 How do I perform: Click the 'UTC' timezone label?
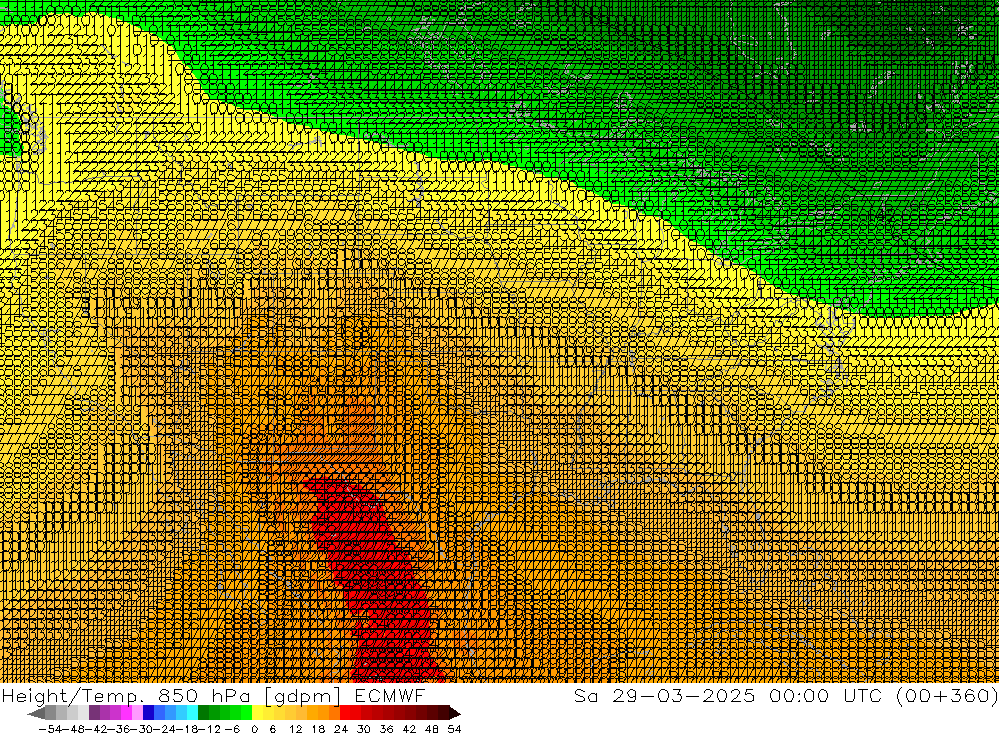point(863,695)
